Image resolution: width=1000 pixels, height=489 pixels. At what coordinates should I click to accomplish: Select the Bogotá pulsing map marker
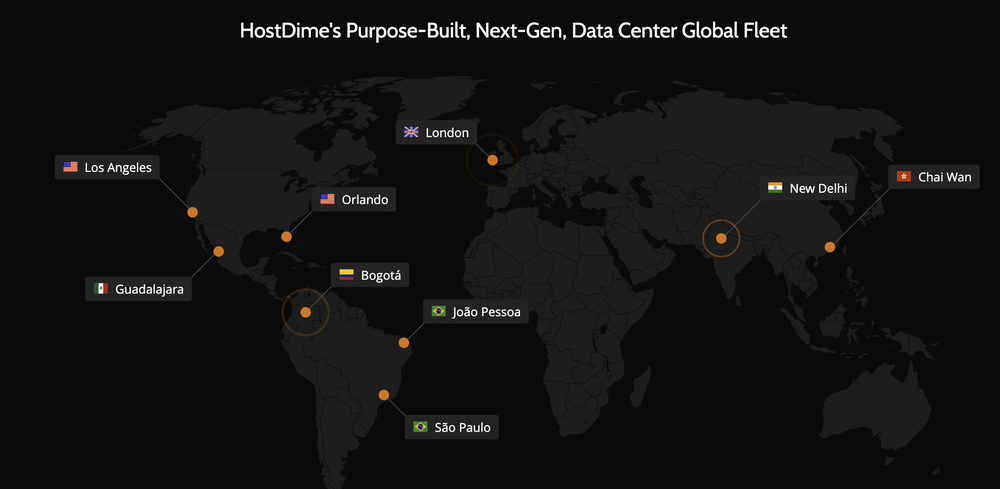(x=305, y=312)
